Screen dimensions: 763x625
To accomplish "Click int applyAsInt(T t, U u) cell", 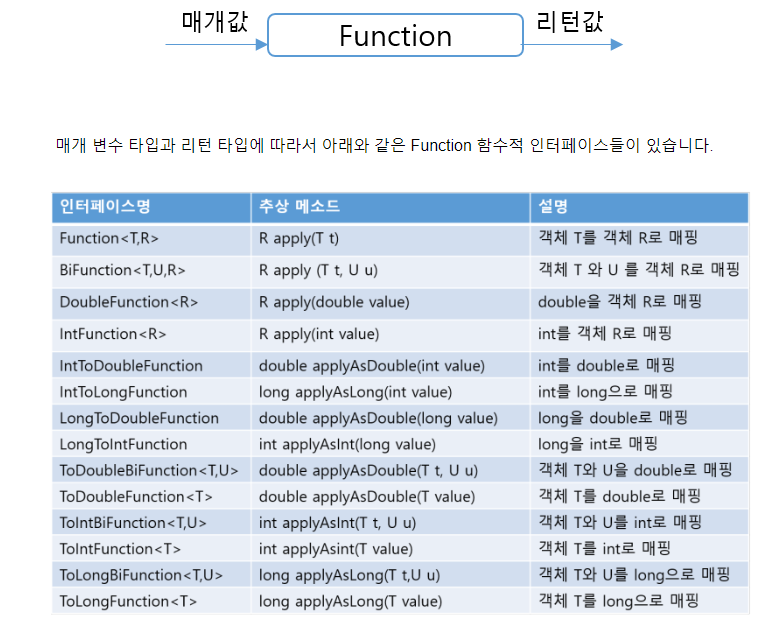I will pos(390,522).
